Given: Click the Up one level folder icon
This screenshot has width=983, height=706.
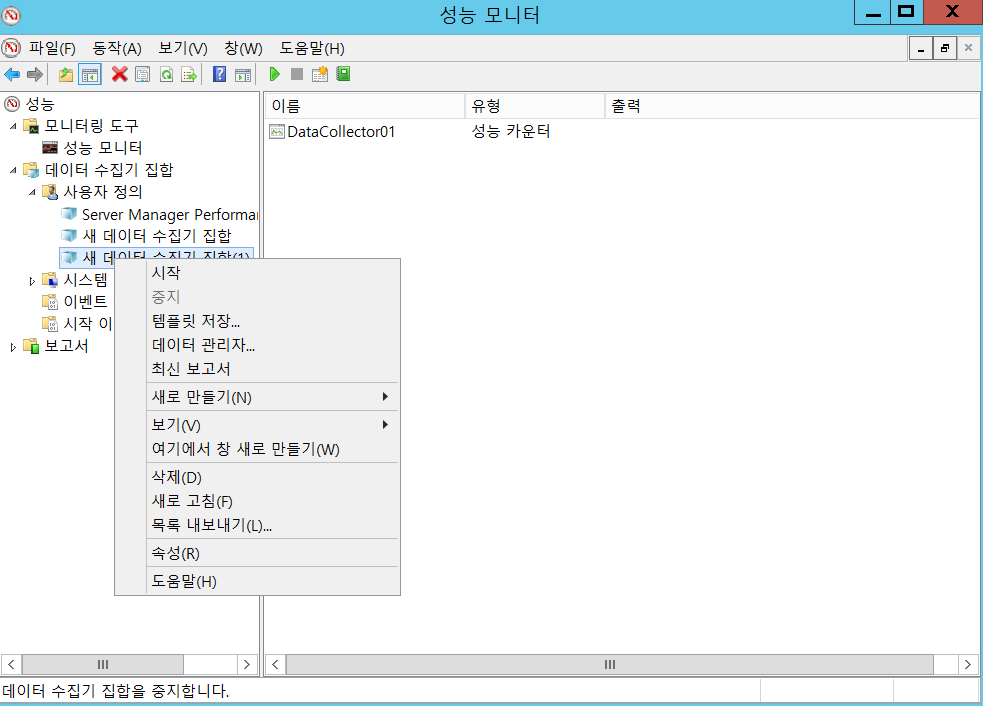Looking at the screenshot, I should coord(66,75).
